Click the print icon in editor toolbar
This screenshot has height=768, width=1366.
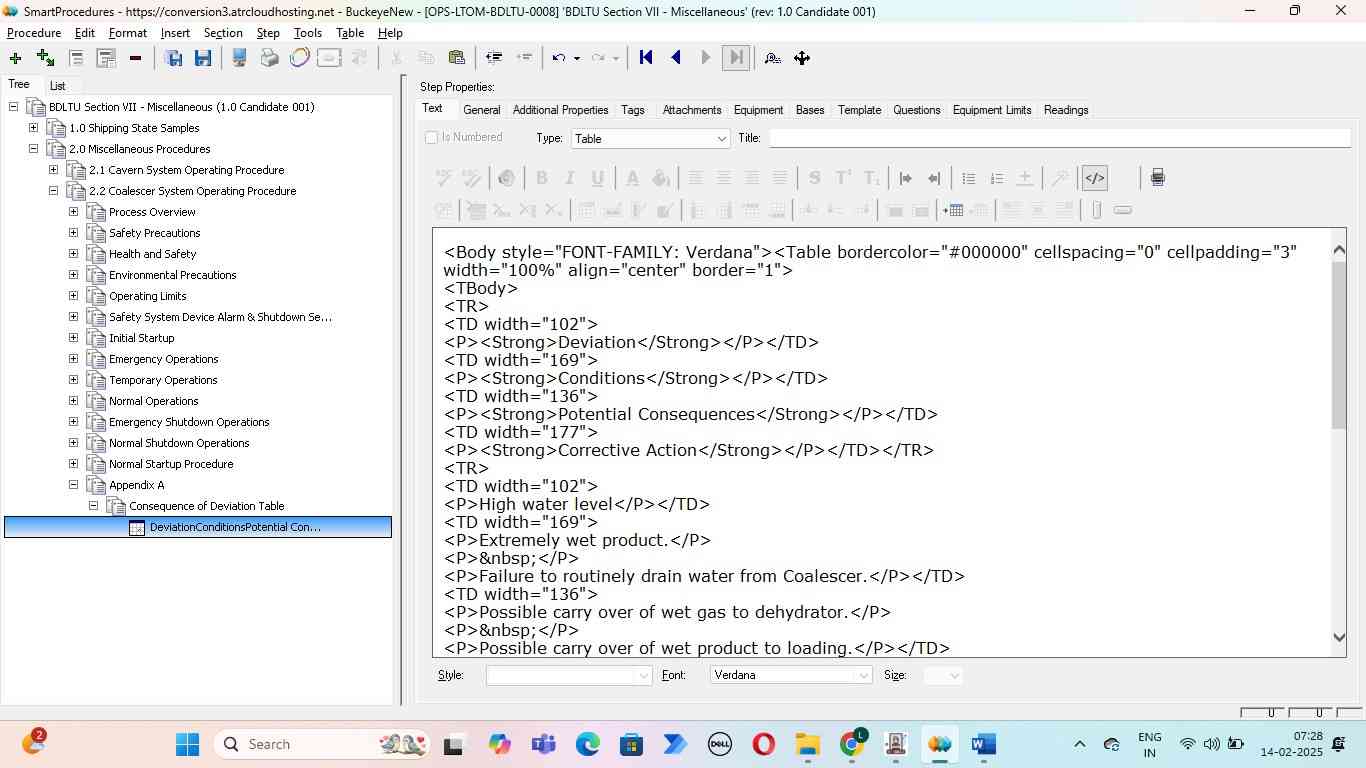click(x=1157, y=178)
